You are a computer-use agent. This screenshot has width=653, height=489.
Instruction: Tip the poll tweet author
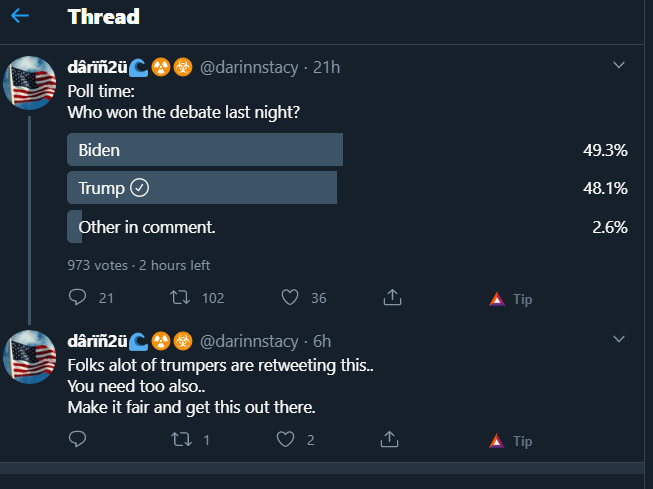click(x=511, y=299)
